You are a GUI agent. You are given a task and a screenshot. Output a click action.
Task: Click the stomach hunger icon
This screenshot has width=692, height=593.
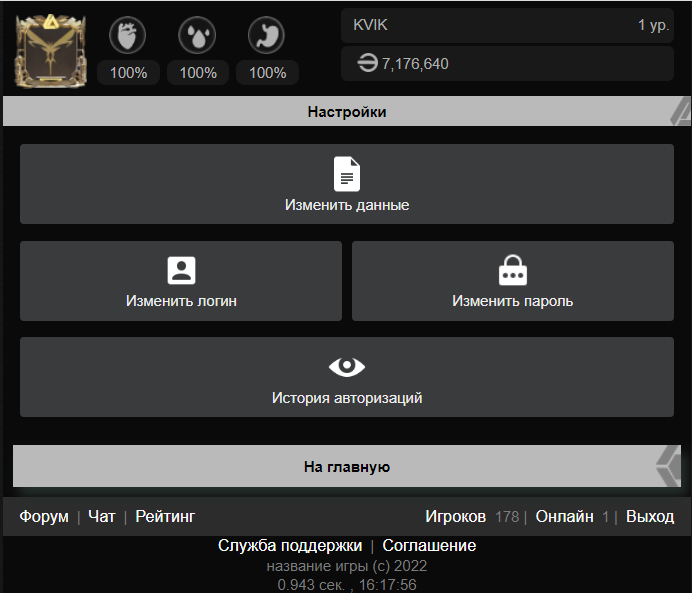(267, 36)
